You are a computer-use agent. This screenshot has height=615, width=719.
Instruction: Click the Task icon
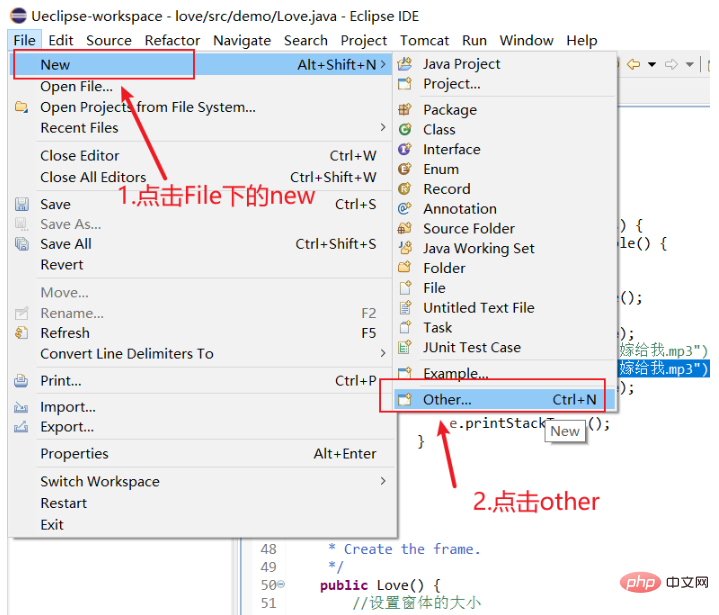click(x=405, y=327)
